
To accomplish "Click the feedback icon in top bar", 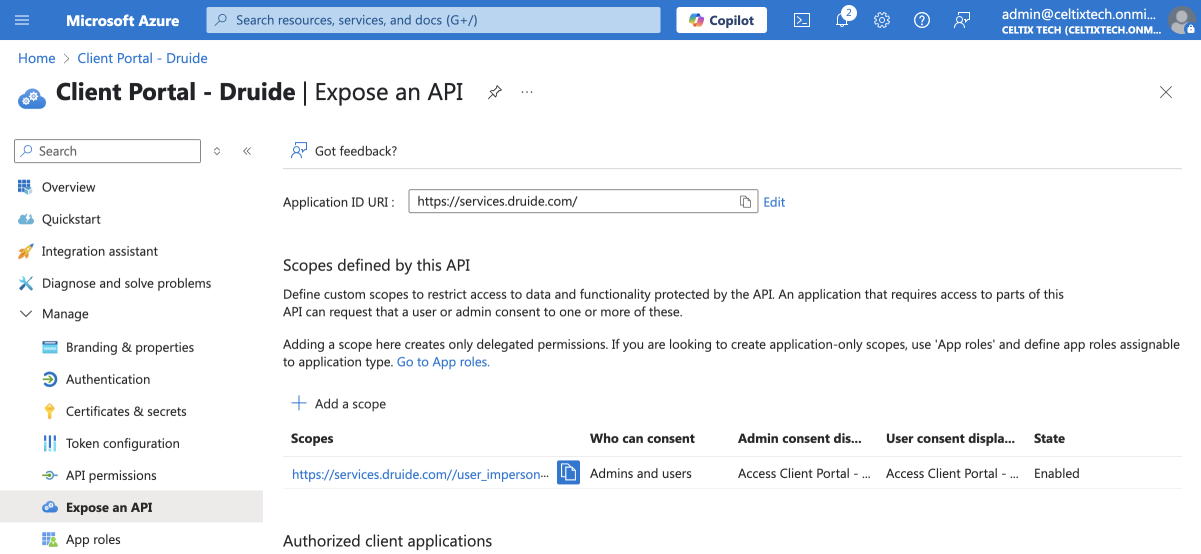I will pyautogui.click(x=962, y=20).
